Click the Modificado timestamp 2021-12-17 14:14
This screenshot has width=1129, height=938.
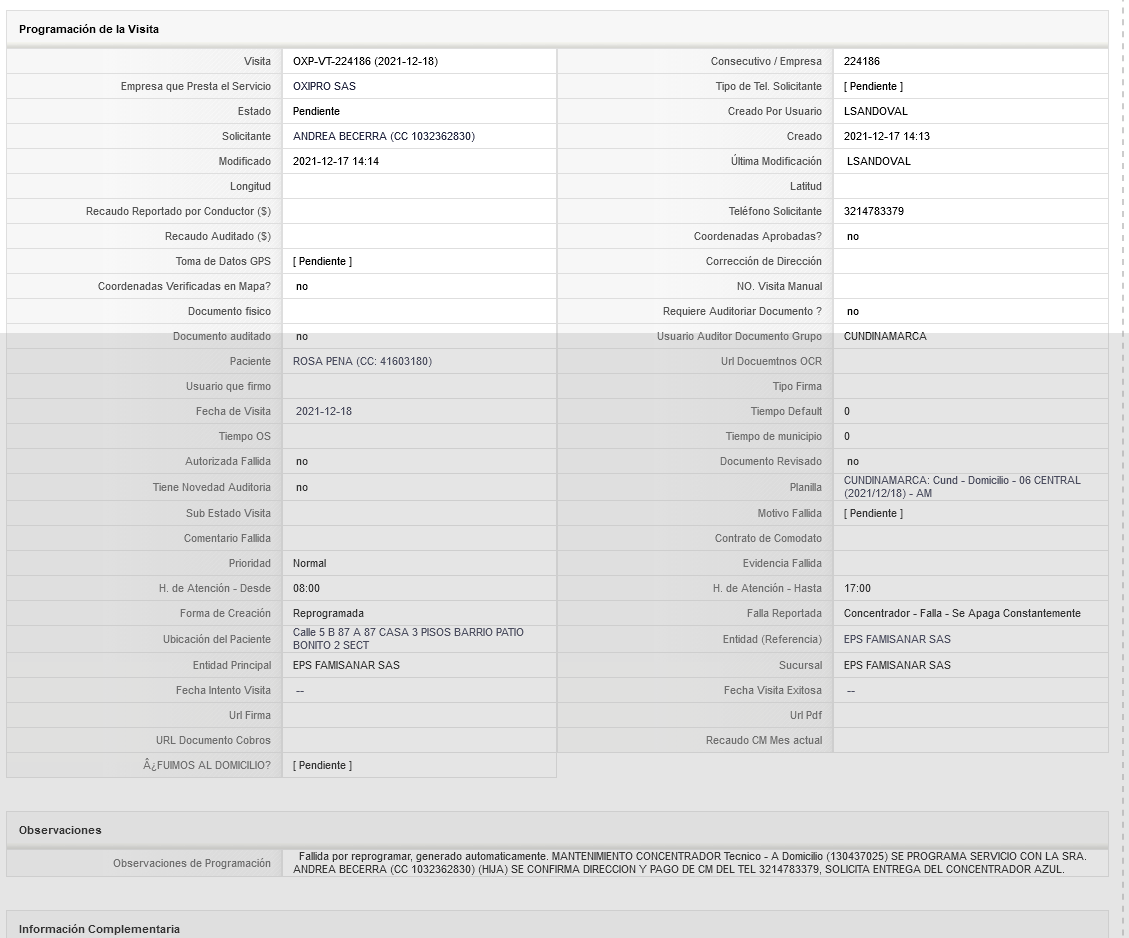[x=336, y=161]
